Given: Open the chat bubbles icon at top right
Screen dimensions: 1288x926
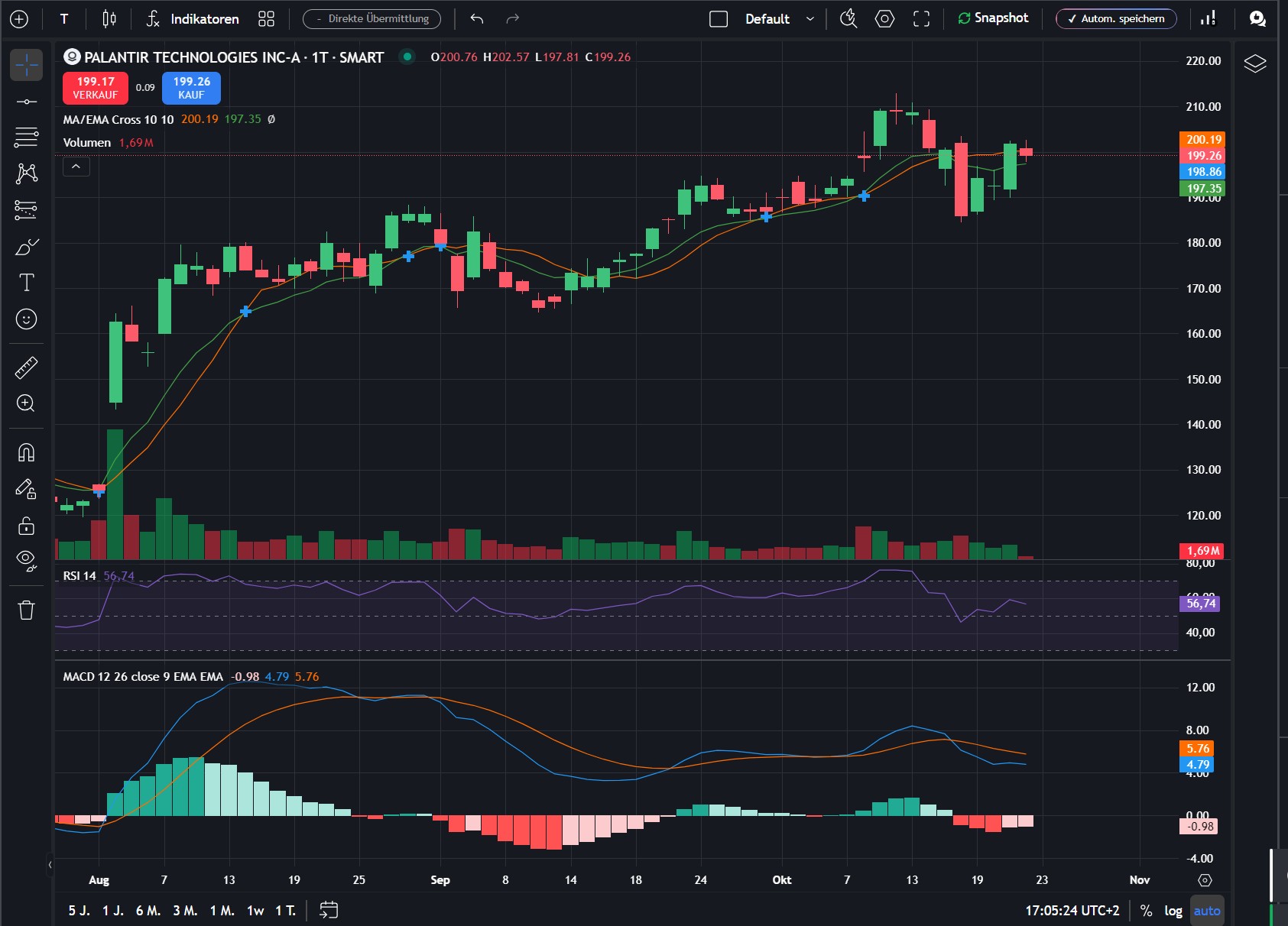Looking at the screenshot, I should (1257, 19).
